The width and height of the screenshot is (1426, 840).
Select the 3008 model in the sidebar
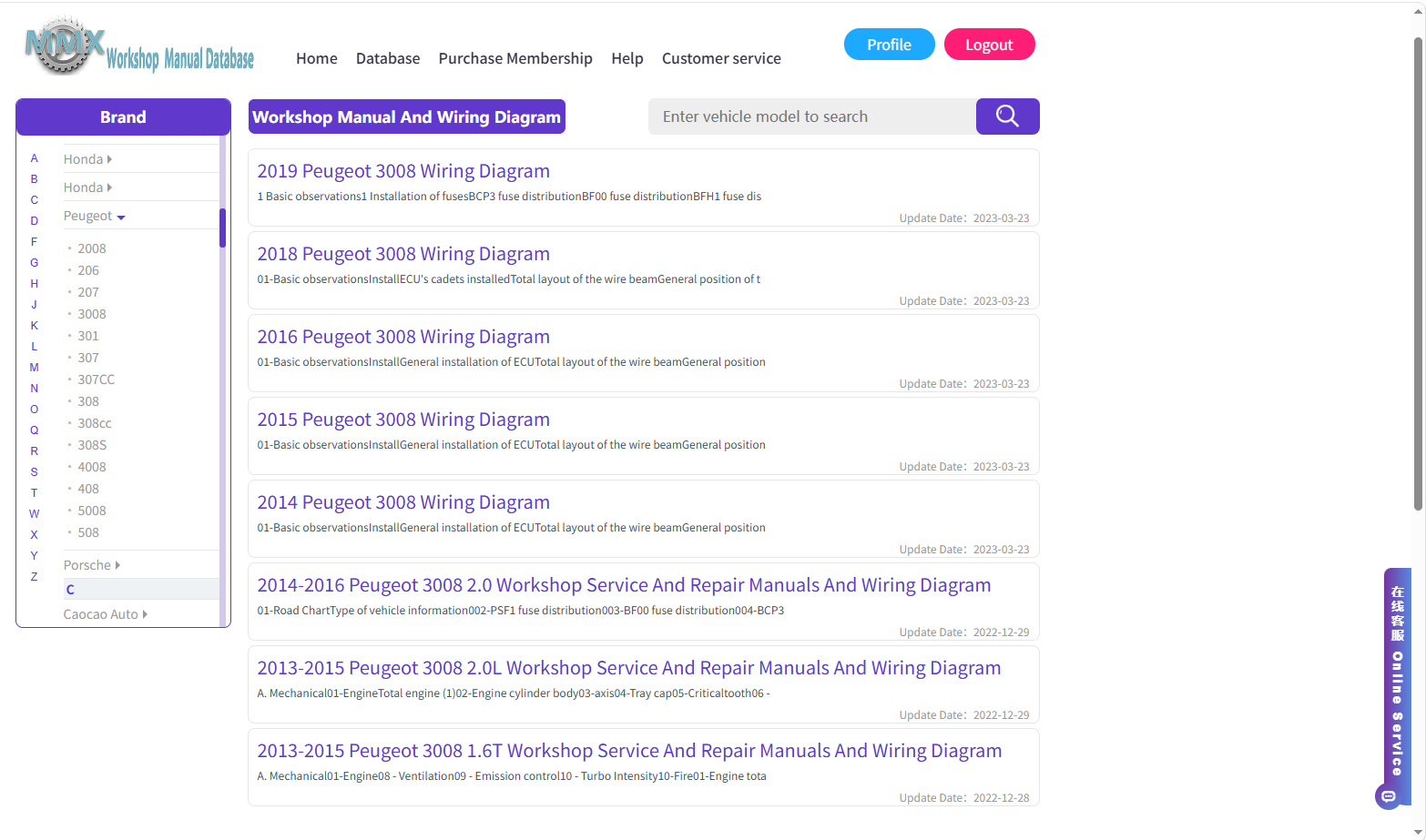click(x=92, y=314)
